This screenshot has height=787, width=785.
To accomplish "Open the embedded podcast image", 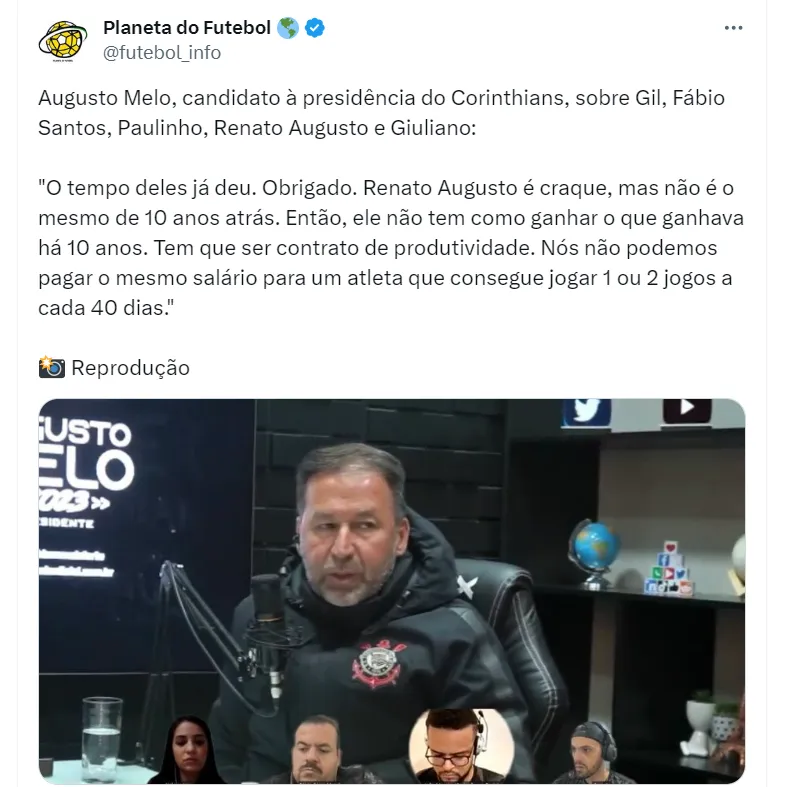I will point(392,591).
